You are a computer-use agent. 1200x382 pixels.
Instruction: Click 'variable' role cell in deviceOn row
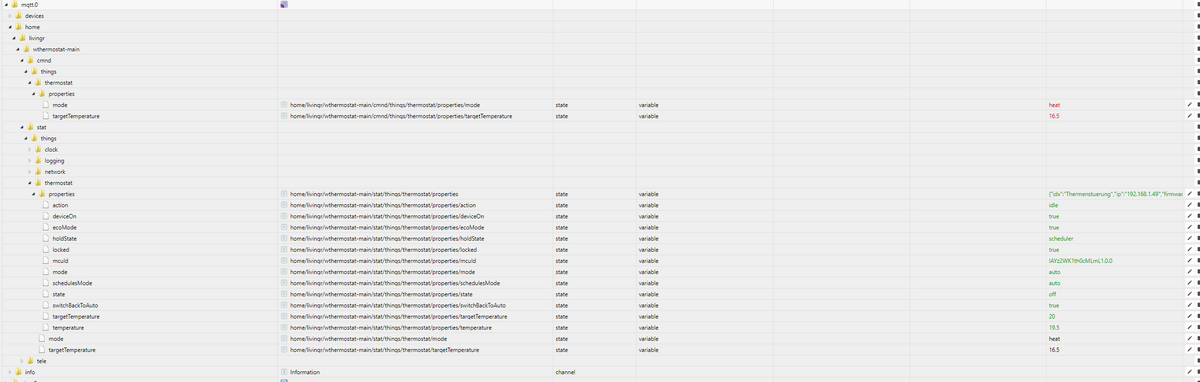tap(648, 216)
